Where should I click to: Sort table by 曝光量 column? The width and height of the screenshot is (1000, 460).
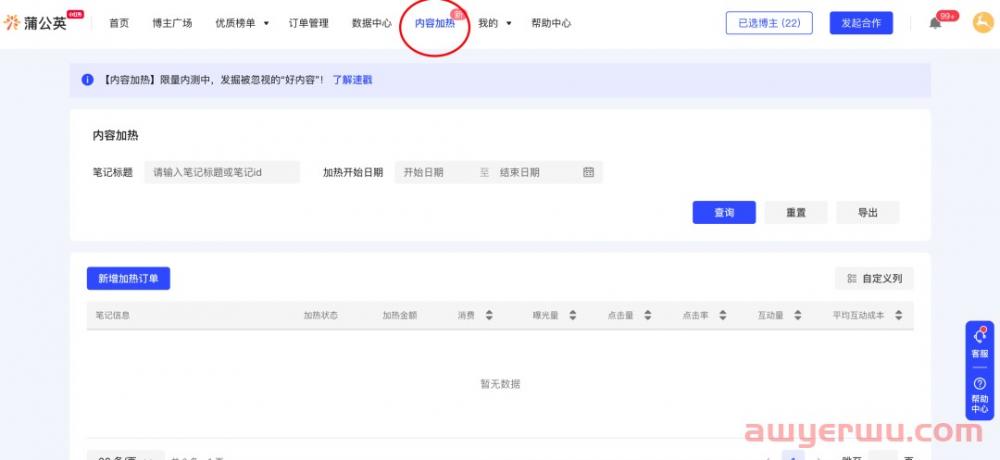point(573,315)
